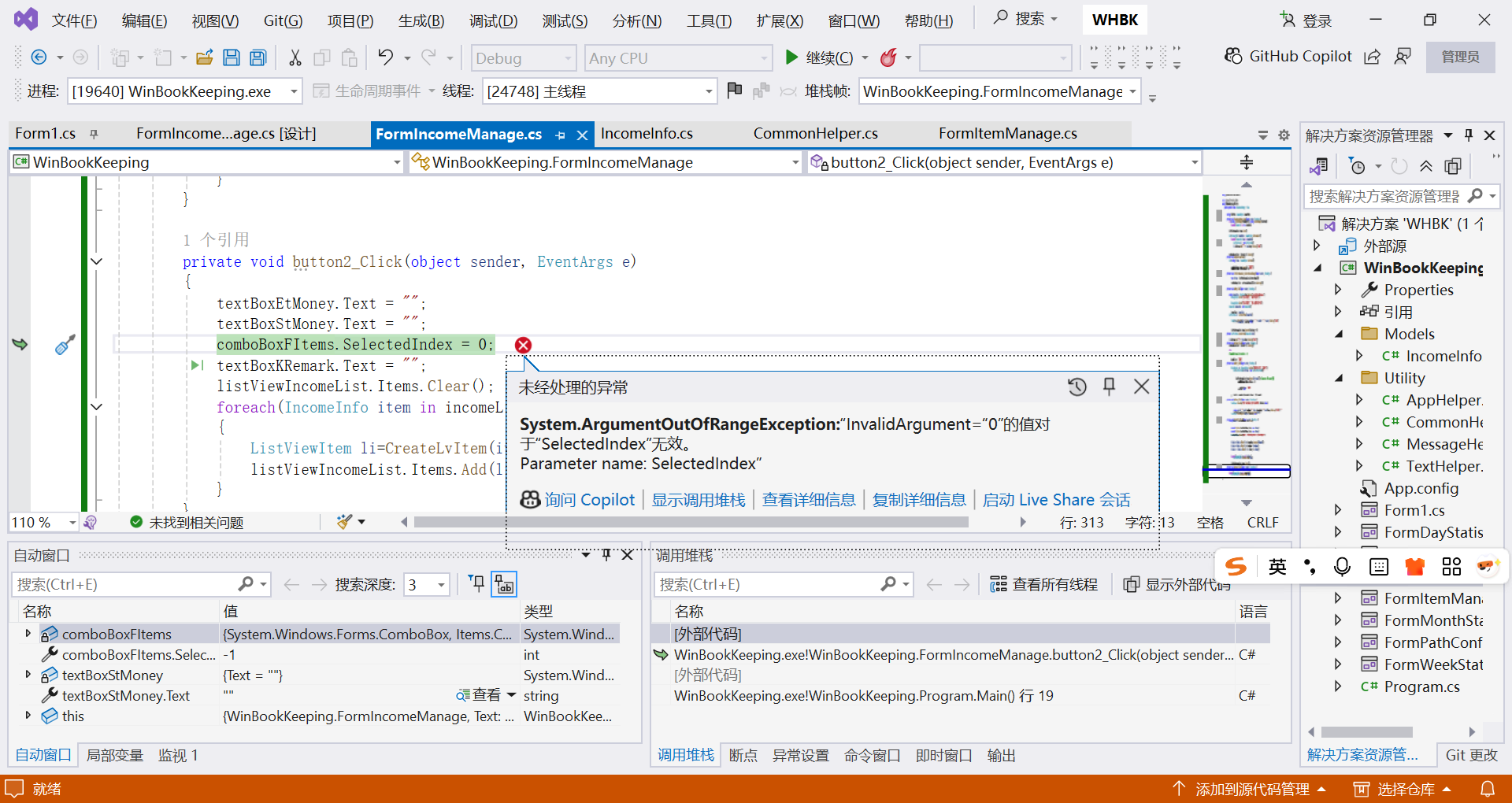1512x803 pixels.
Task: Click exception history clock icon
Action: click(1077, 387)
